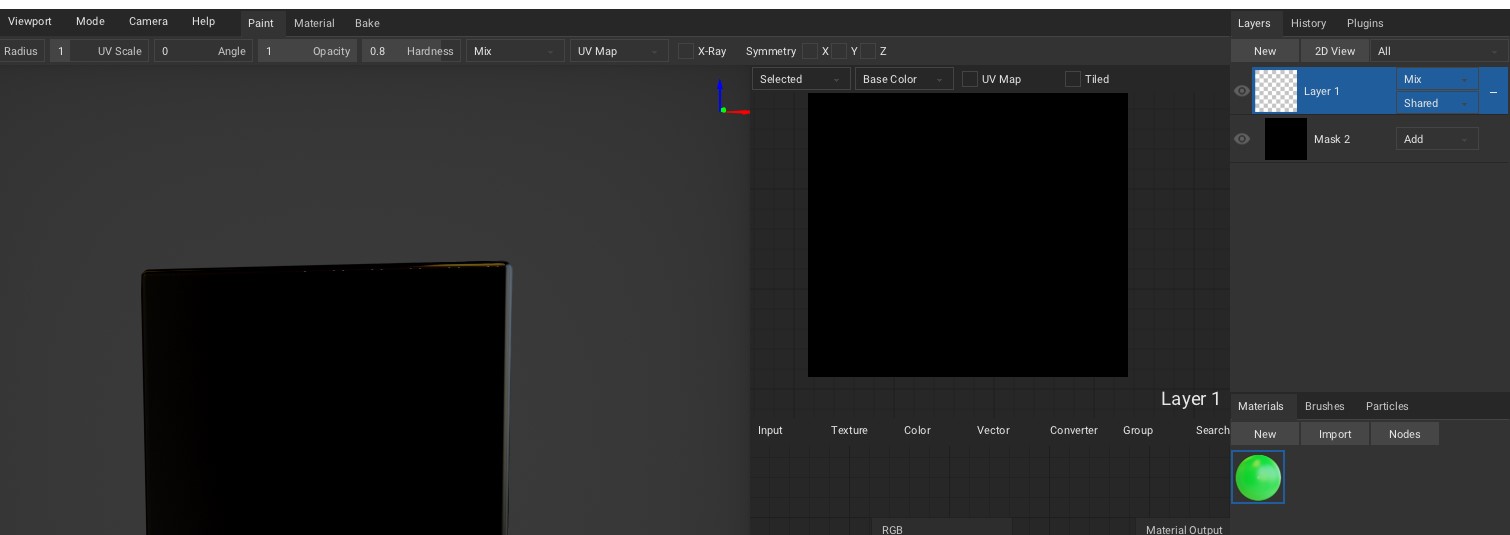Screen dimensions: 1510x535
Task: Adjust the Angle slider
Action: (204, 51)
